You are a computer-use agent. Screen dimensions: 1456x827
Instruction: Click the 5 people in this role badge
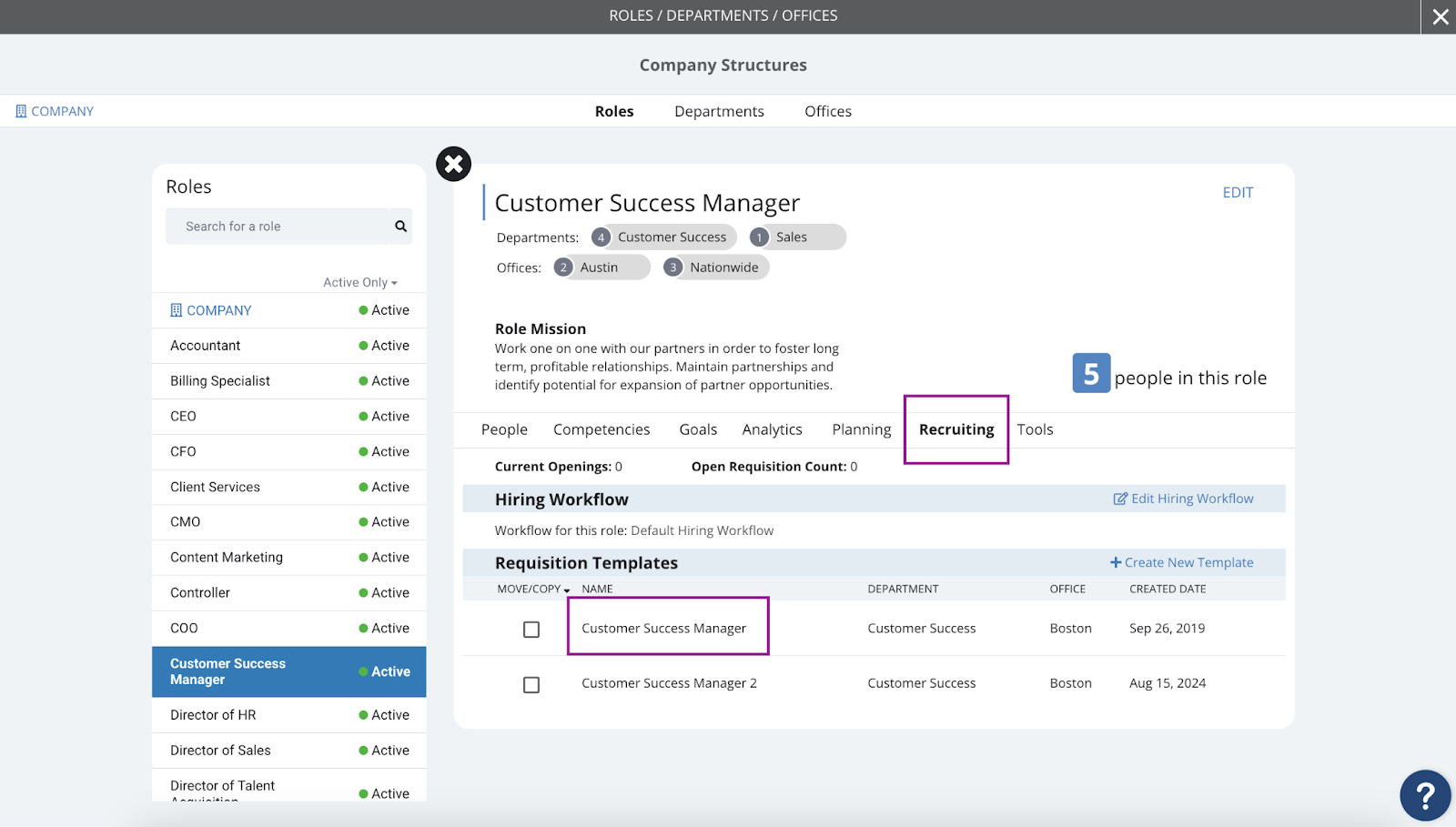coord(1091,373)
